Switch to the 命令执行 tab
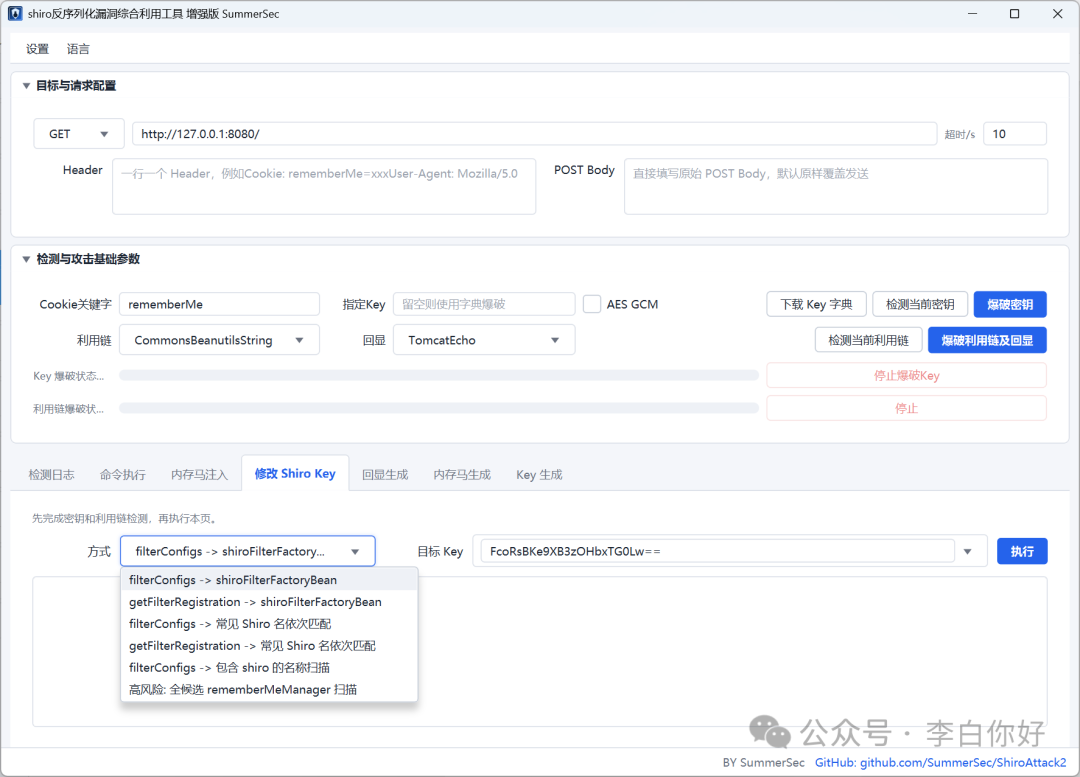1080x777 pixels. (123, 475)
